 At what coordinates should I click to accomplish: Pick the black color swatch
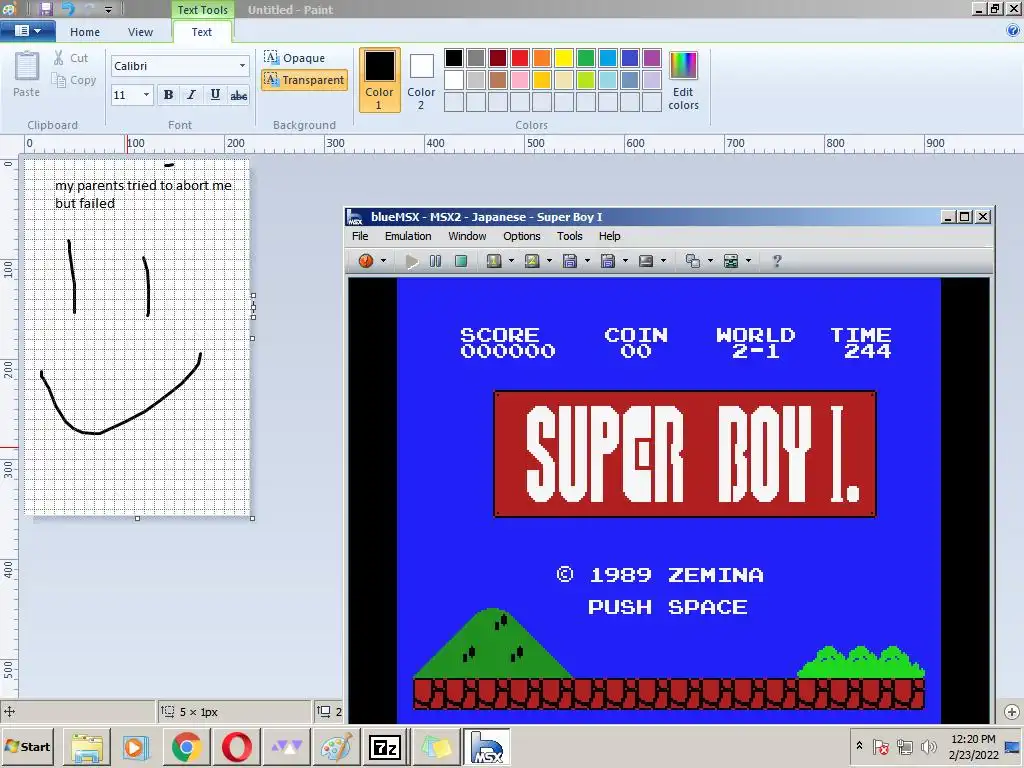point(454,58)
